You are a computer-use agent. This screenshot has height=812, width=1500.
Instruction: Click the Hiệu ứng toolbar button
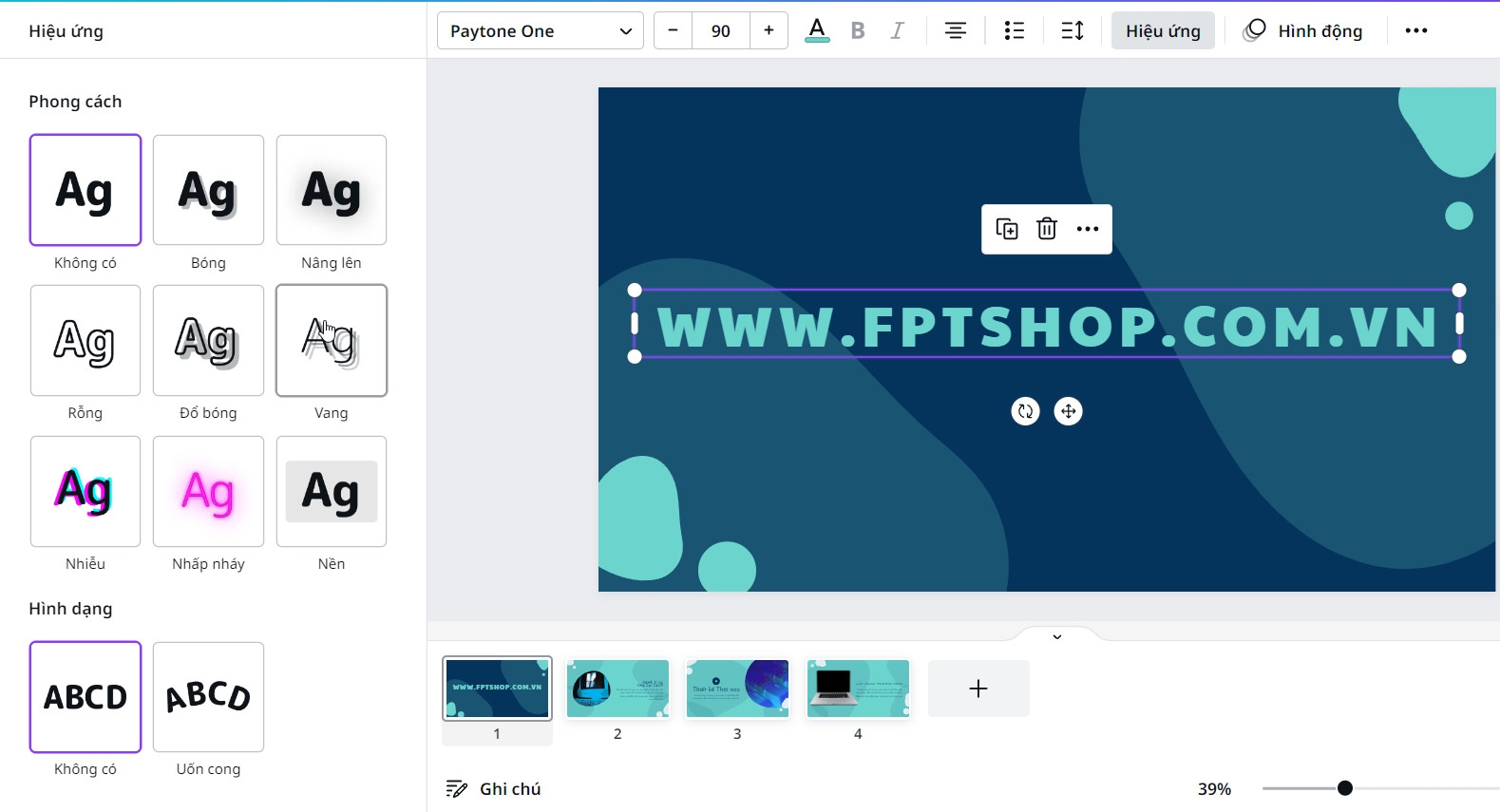click(x=1163, y=30)
